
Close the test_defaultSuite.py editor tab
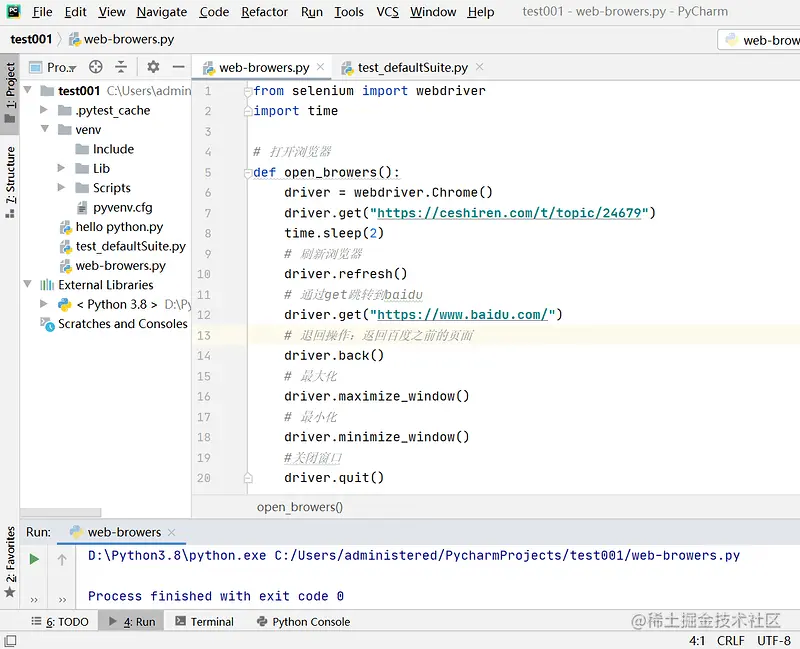480,67
